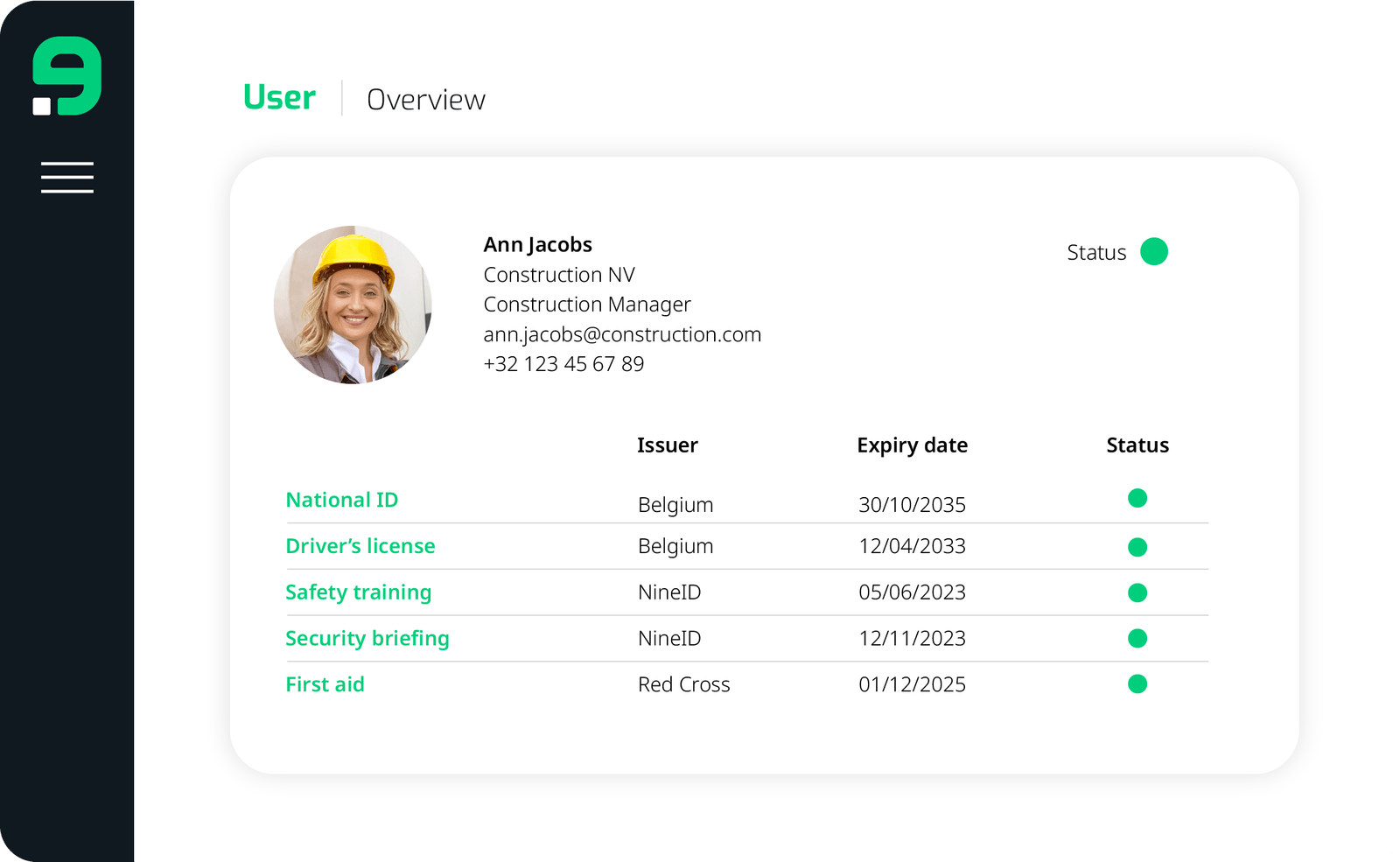
Task: Click the First aid status indicator
Action: pos(1137,683)
